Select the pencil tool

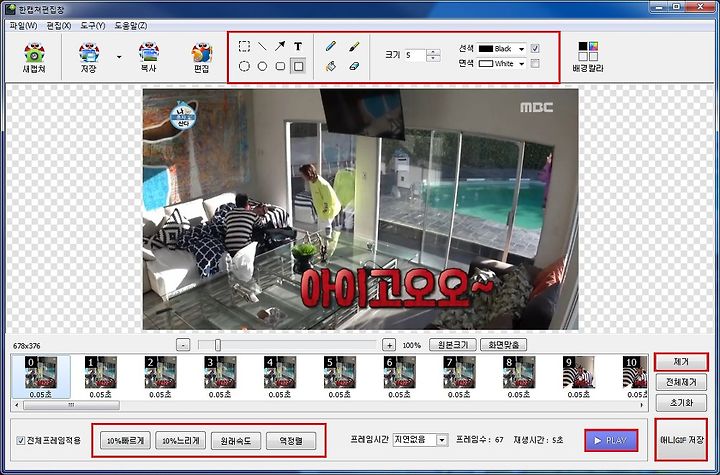click(331, 46)
